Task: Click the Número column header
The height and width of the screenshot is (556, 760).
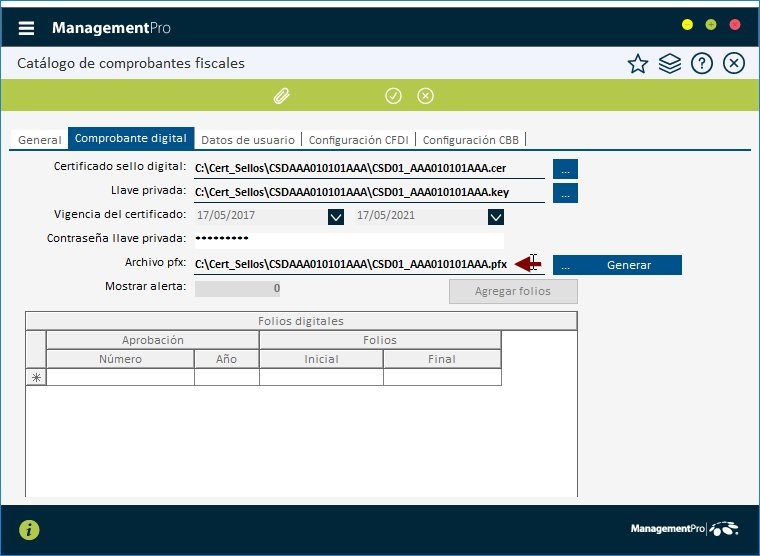Action: coord(120,359)
